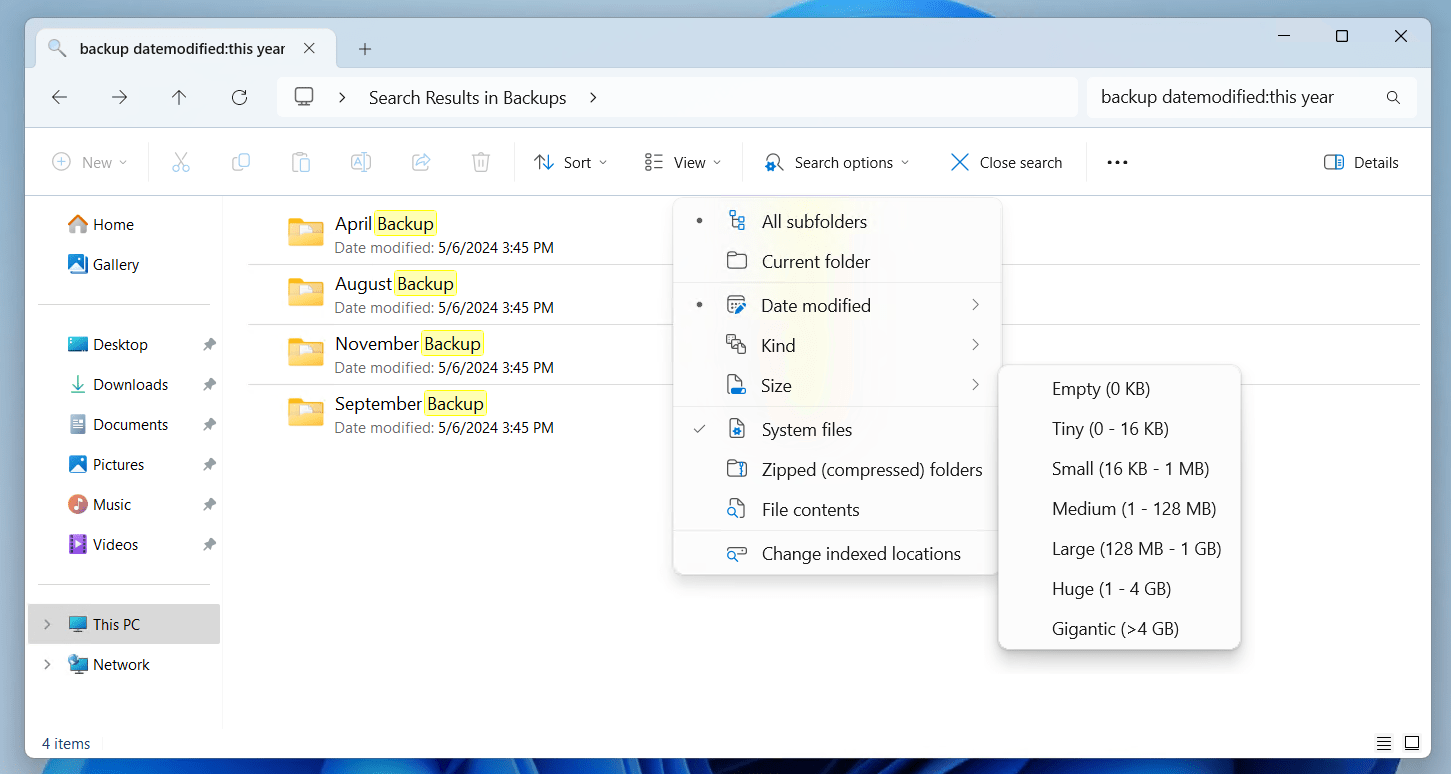Switch to large thumbnails view icon

[1412, 743]
